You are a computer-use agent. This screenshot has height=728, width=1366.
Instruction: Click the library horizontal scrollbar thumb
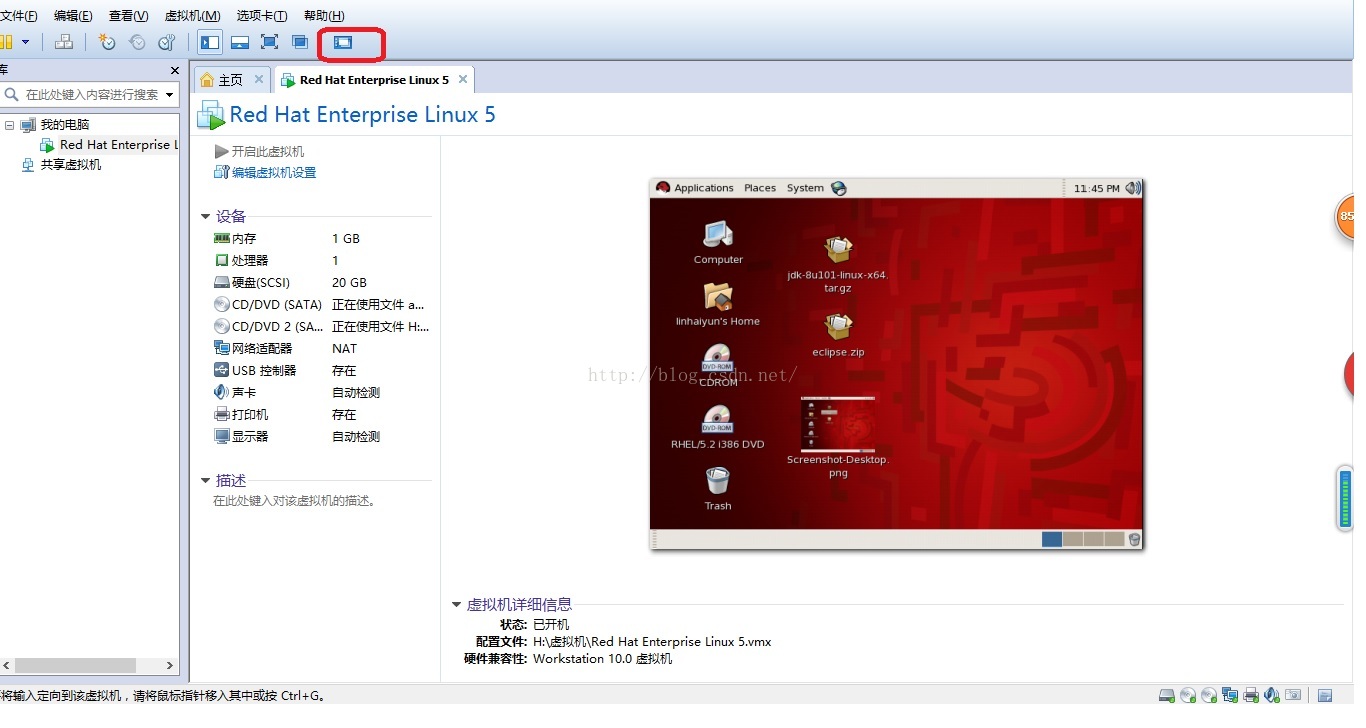click(75, 666)
